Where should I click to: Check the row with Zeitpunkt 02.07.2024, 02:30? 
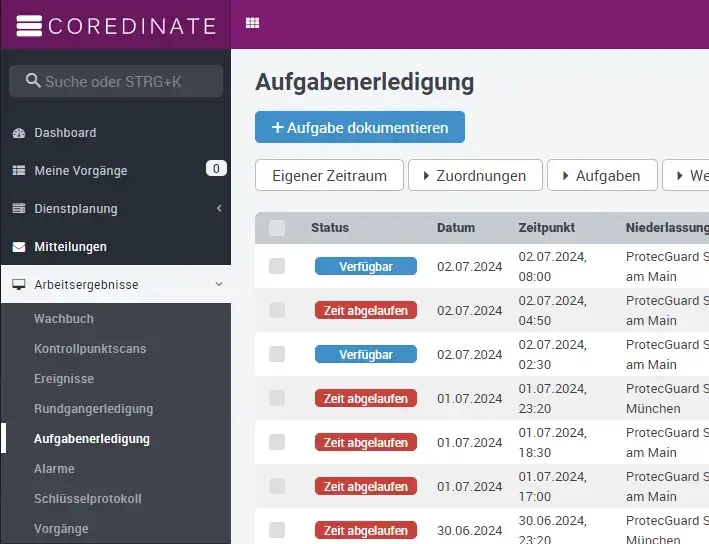tap(277, 354)
